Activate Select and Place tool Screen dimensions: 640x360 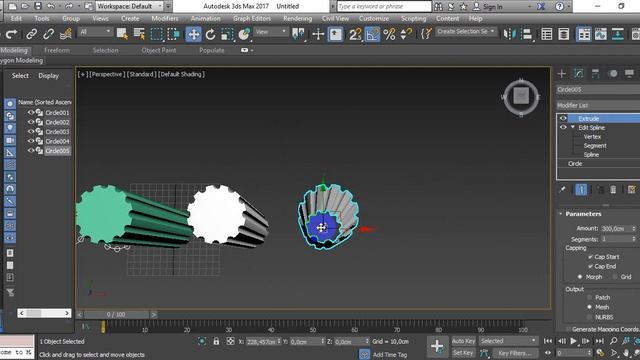244,34
